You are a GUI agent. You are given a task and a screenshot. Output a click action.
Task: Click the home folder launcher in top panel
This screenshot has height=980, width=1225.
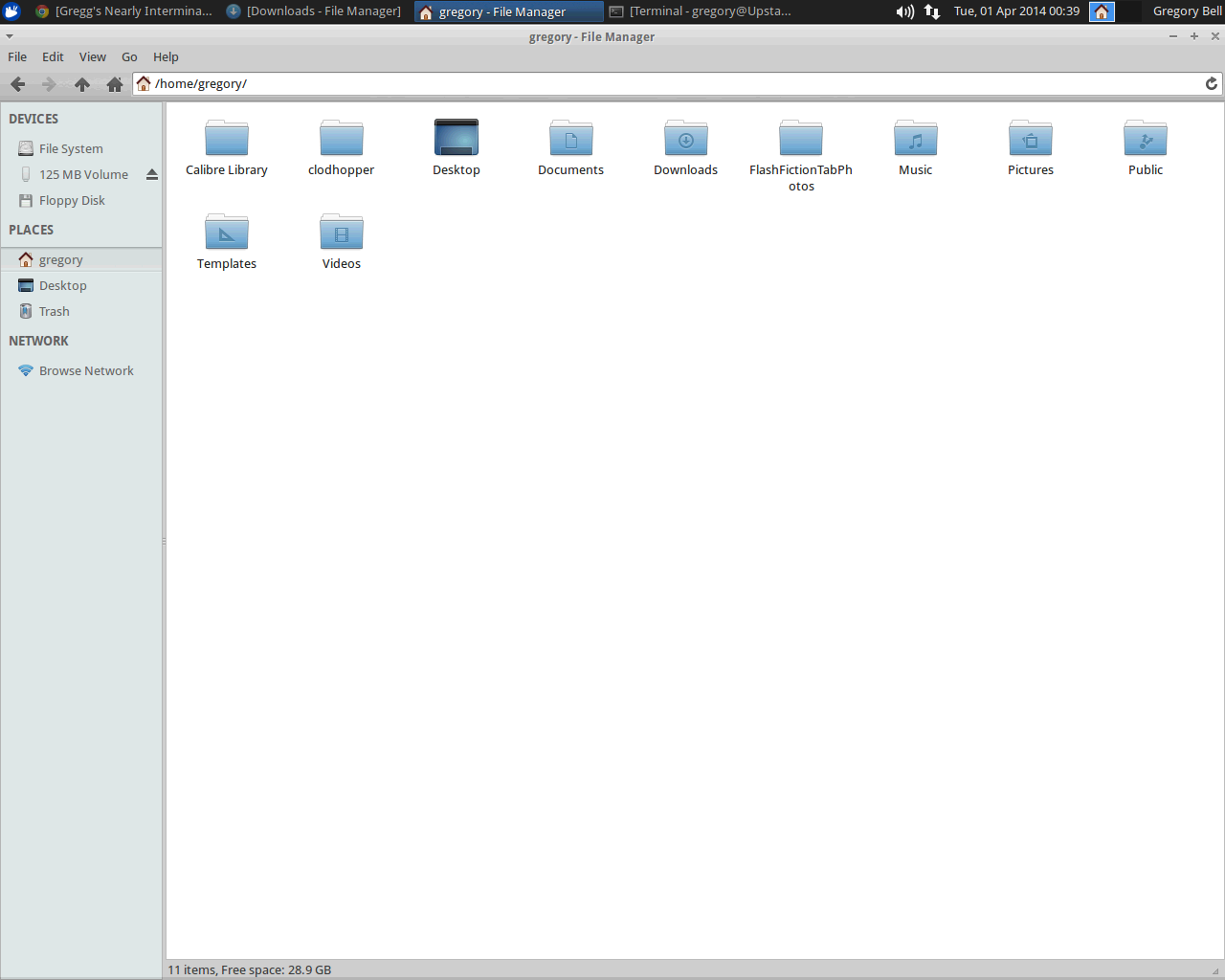1102,11
